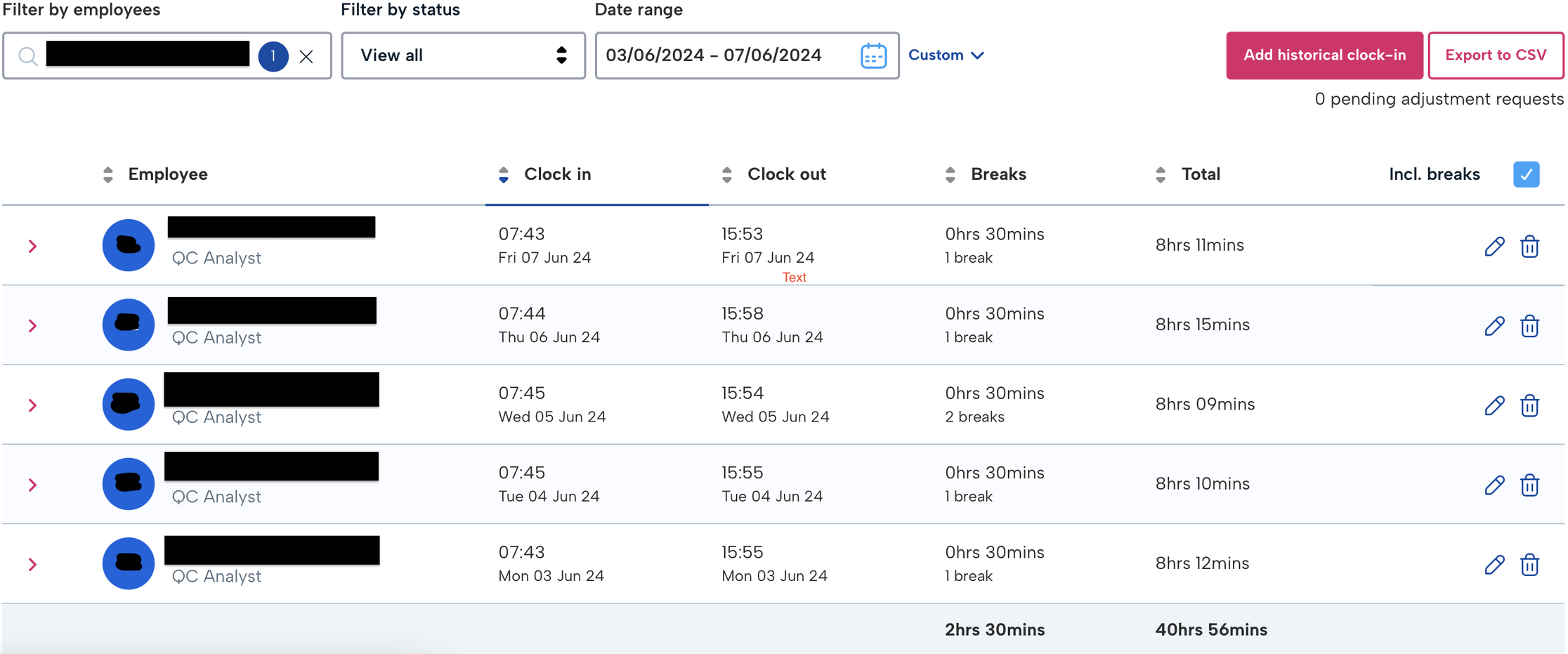Sort by Breaks column
This screenshot has width=1568, height=654.
998,174
